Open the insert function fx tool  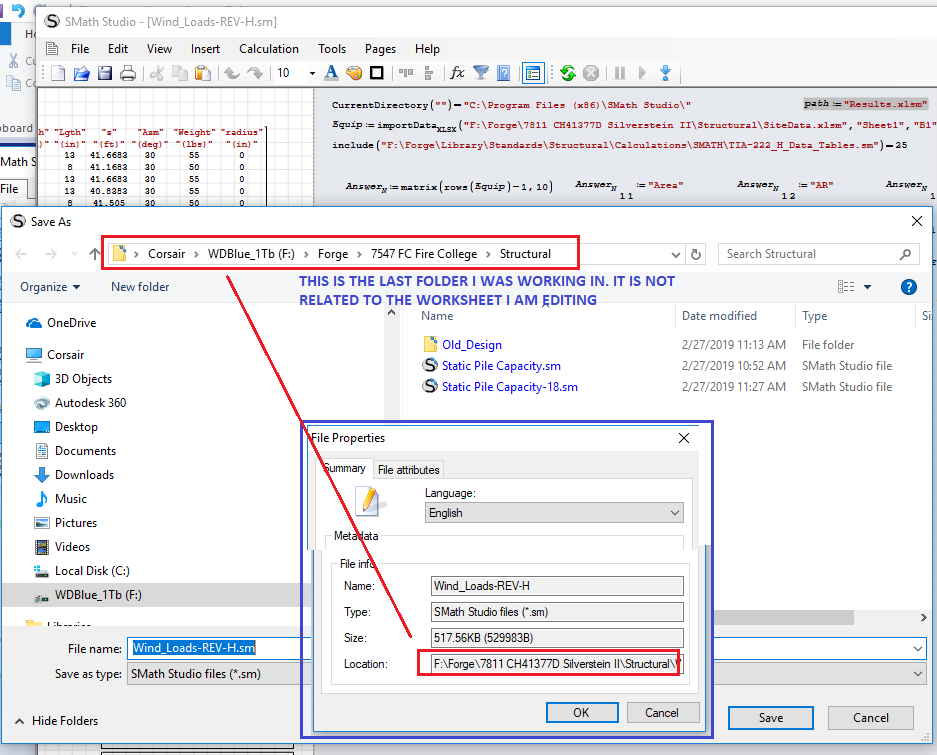[x=457, y=73]
